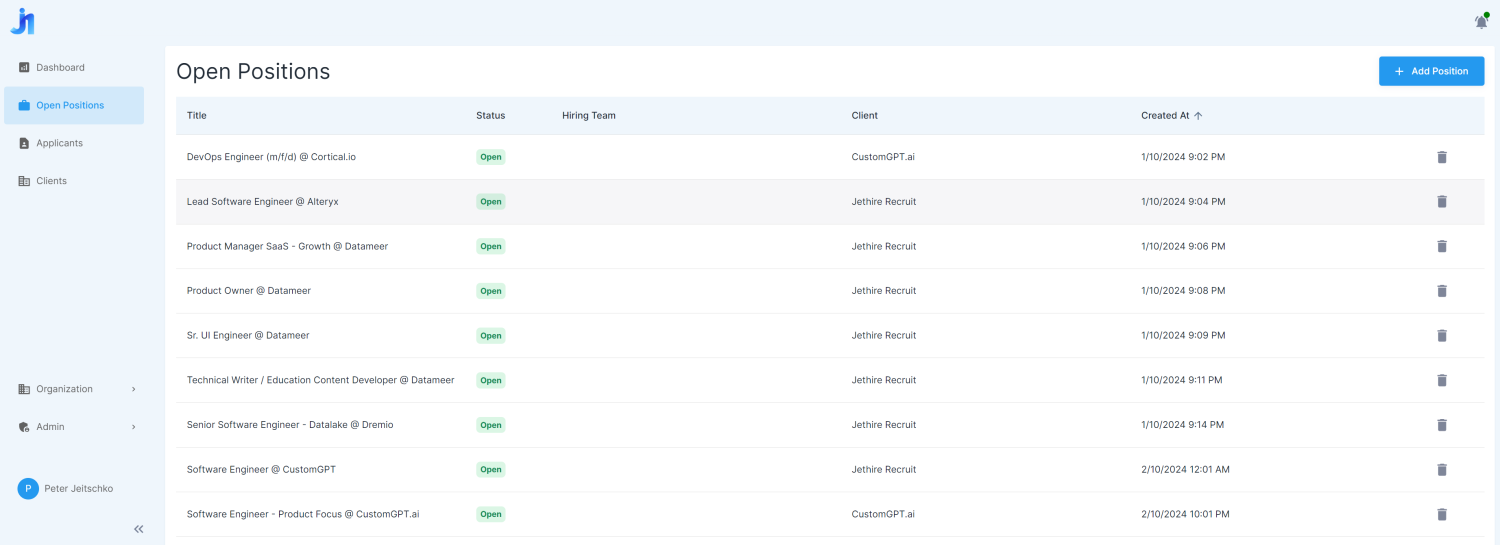Click date '1/10/2024 9:02 PM'

[x=1183, y=157]
